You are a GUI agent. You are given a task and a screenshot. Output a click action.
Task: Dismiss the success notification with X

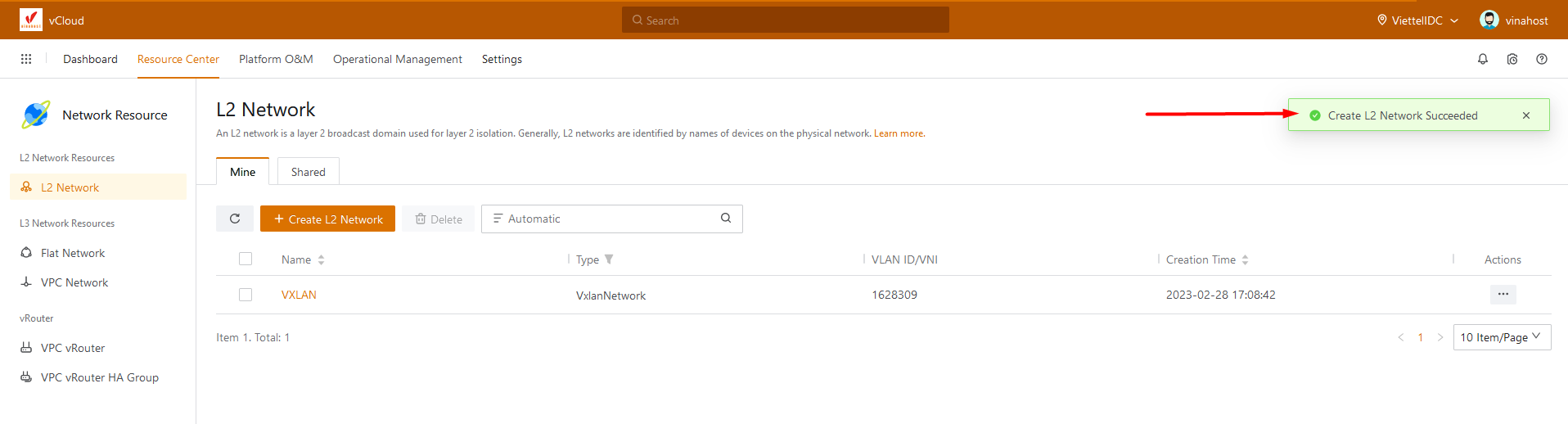click(1526, 115)
